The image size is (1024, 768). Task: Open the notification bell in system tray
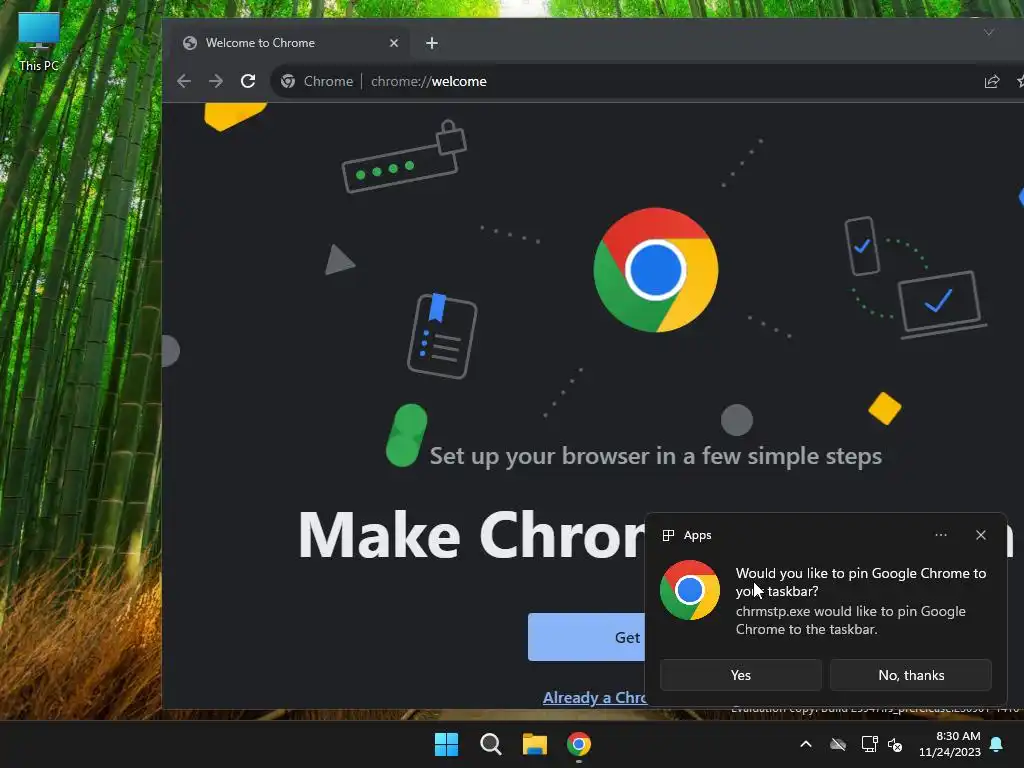coord(997,744)
